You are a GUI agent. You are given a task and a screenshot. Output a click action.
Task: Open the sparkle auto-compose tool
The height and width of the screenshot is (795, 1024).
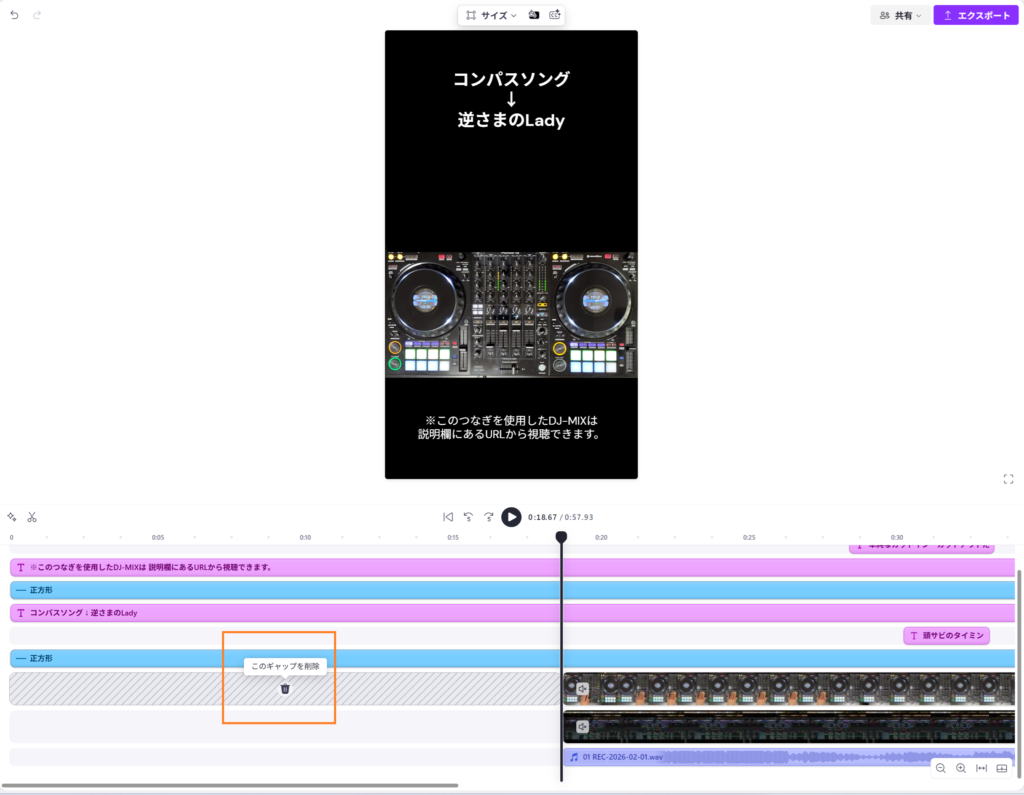[x=12, y=517]
